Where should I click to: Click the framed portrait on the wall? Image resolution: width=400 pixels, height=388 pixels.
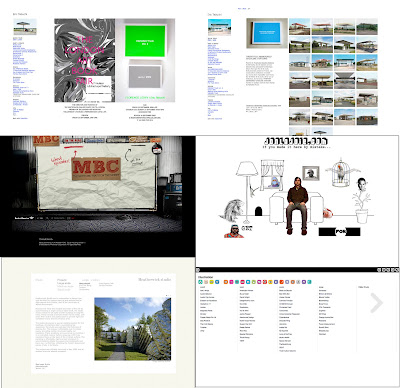(x=311, y=173)
